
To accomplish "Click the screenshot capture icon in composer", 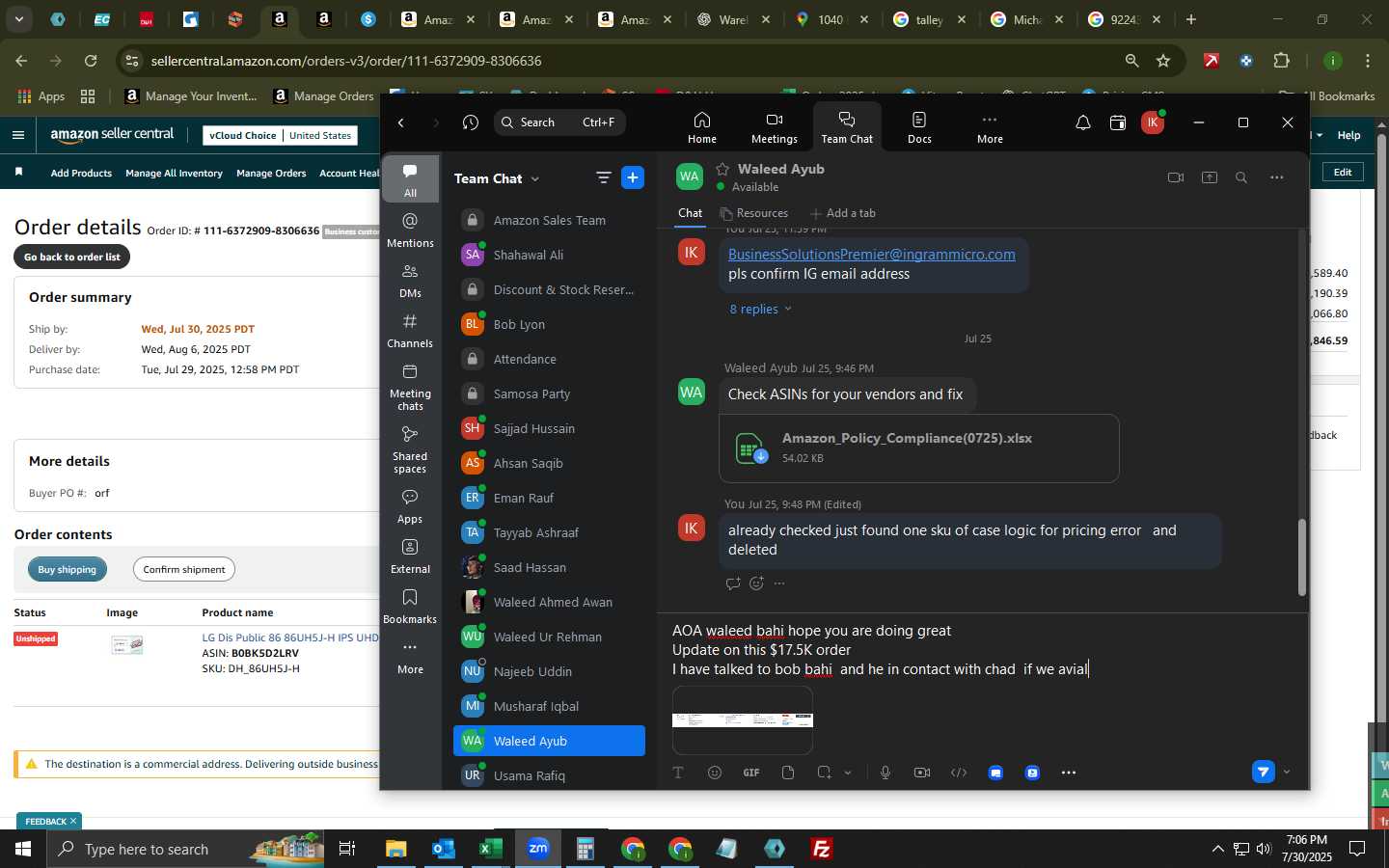I will coord(824,773).
